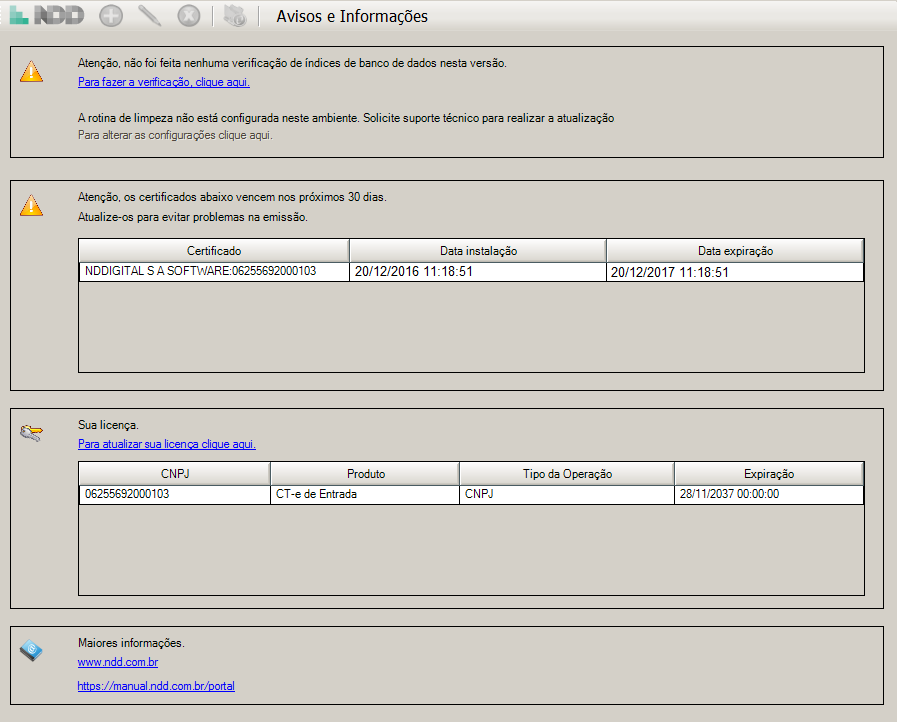The width and height of the screenshot is (897, 722).
Task: Click the database index warning triangle icon
Action: pos(32,72)
